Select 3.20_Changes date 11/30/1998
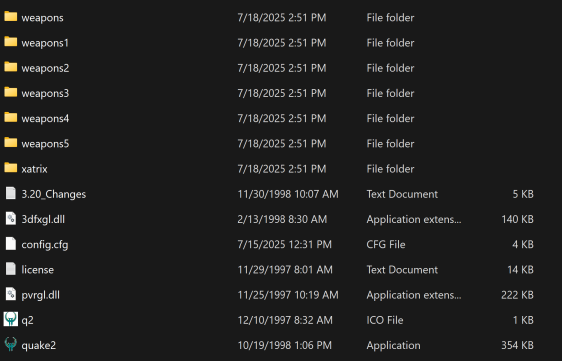The width and height of the screenshot is (562, 361). [x=288, y=194]
